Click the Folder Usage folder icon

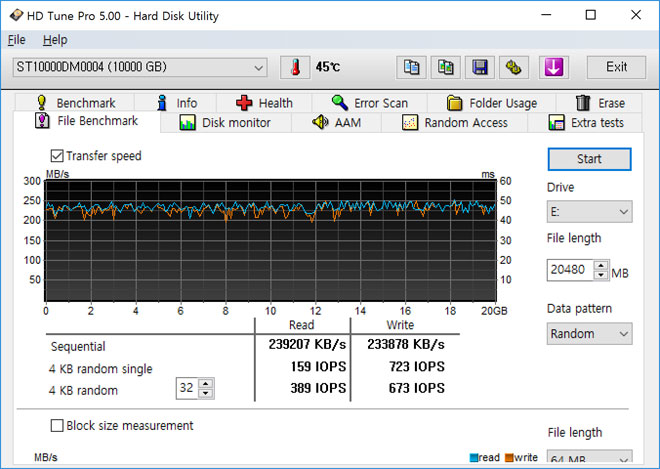[x=455, y=103]
